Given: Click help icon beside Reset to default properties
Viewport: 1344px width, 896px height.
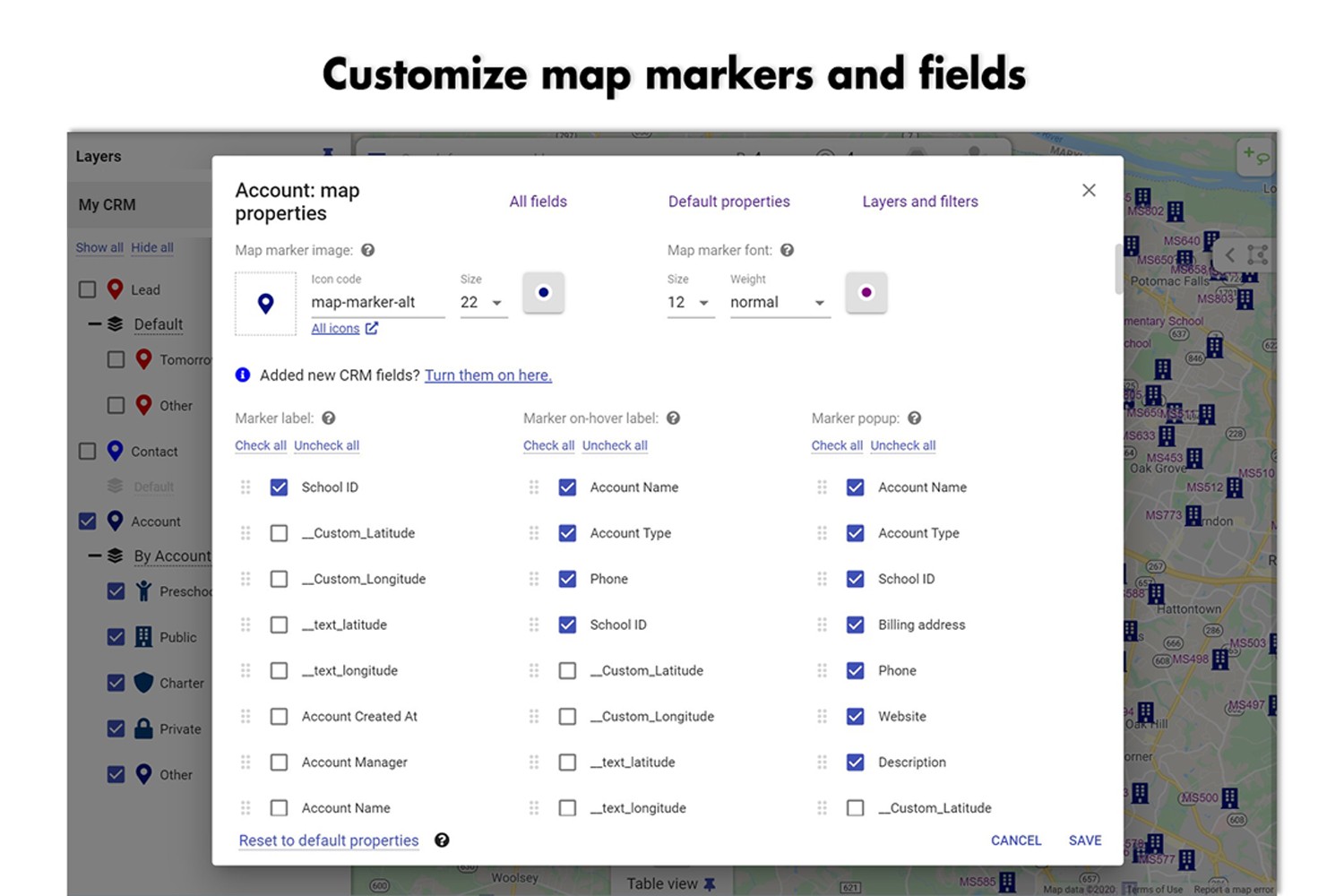Looking at the screenshot, I should (x=442, y=840).
